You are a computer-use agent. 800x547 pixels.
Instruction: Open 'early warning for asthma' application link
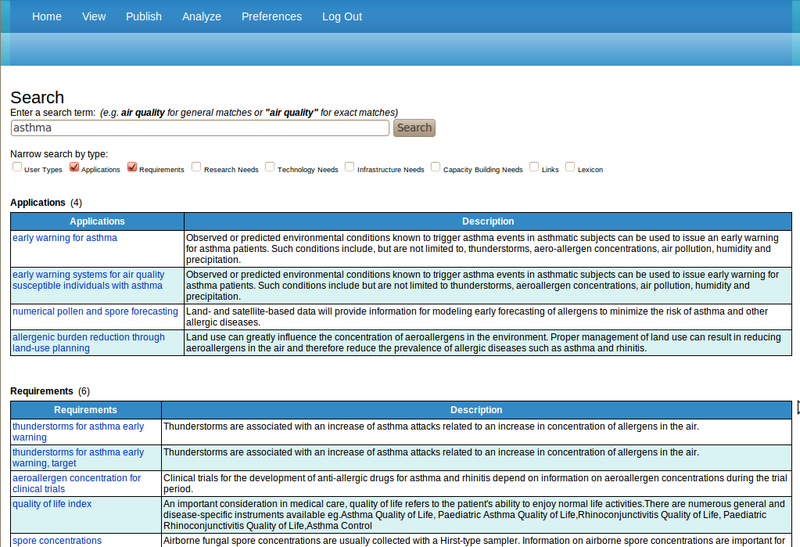[65, 238]
